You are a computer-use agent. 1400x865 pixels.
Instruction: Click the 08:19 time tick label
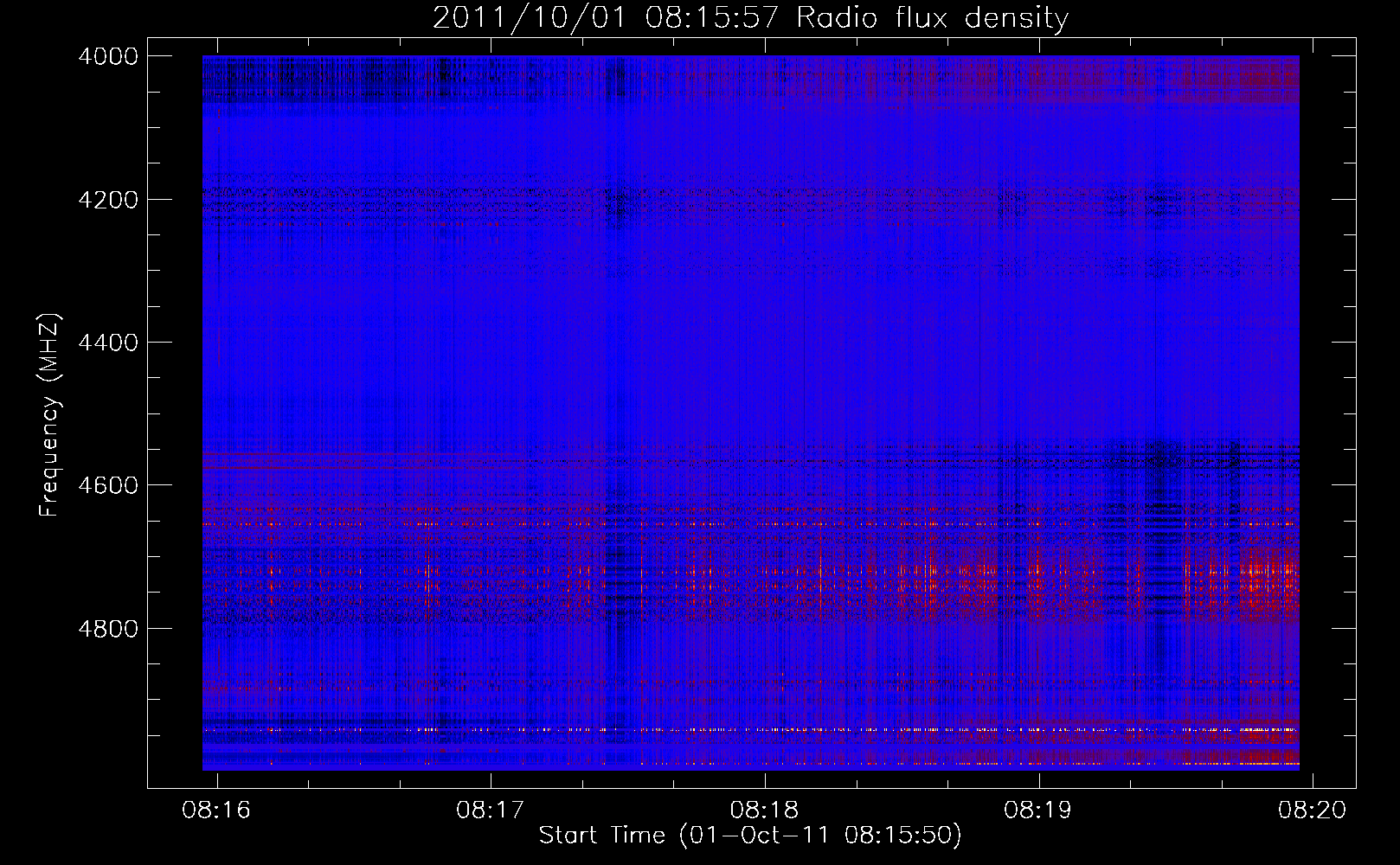[x=1038, y=810]
